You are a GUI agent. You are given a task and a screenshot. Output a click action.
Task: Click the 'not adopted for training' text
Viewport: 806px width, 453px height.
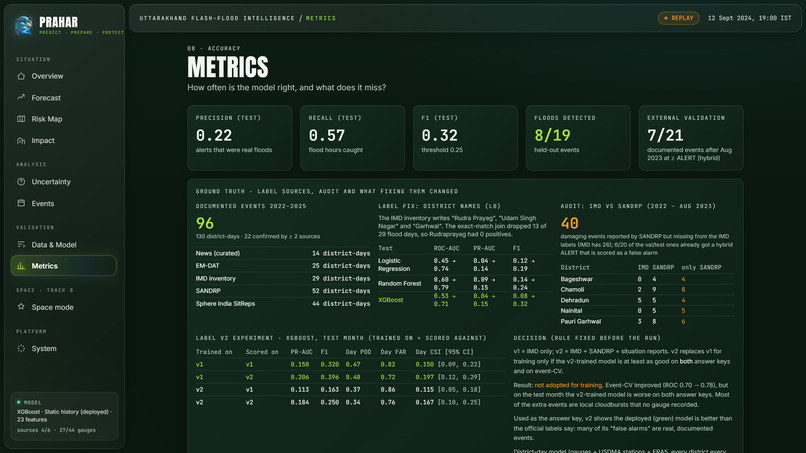click(x=568, y=385)
